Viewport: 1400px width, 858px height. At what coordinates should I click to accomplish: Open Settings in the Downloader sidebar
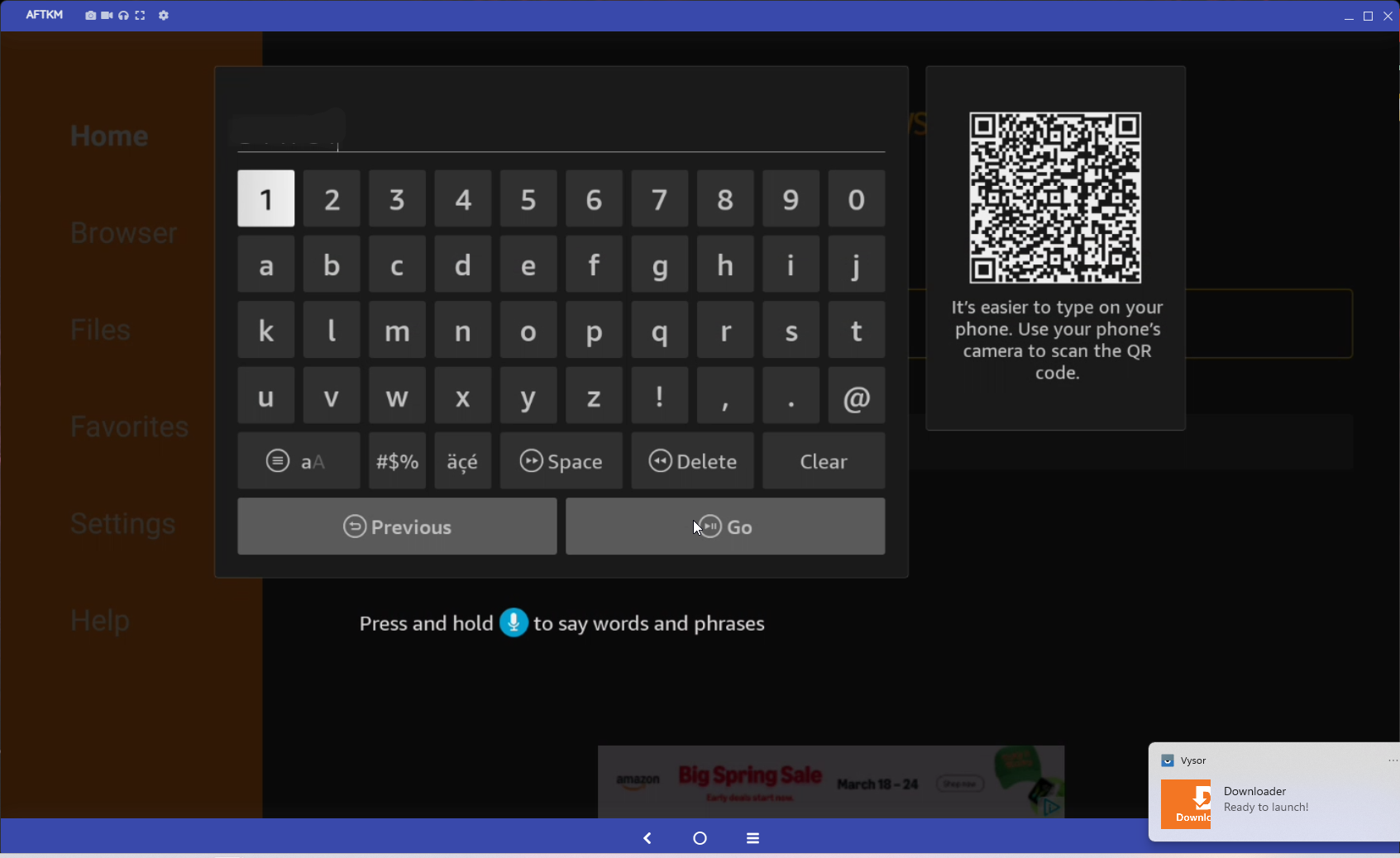point(122,524)
